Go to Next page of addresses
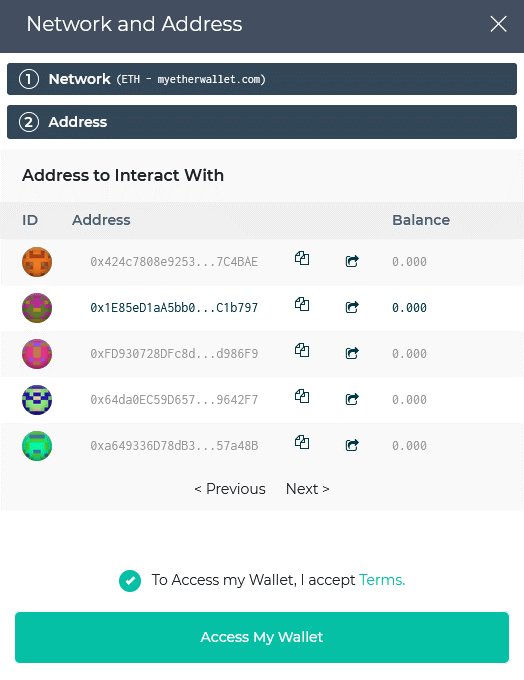 pos(308,489)
